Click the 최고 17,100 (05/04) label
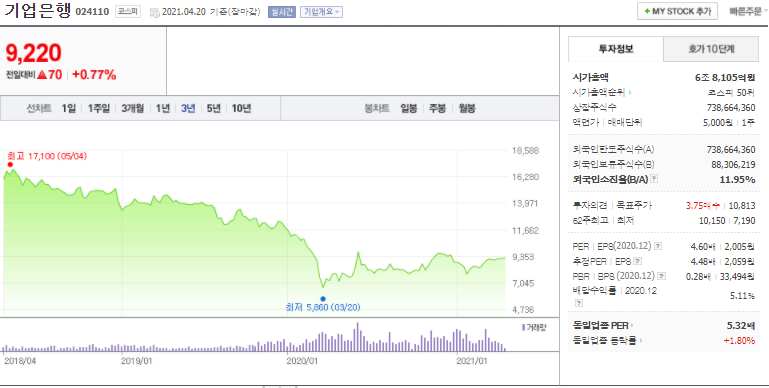The width and height of the screenshot is (769, 388). pos(47,156)
